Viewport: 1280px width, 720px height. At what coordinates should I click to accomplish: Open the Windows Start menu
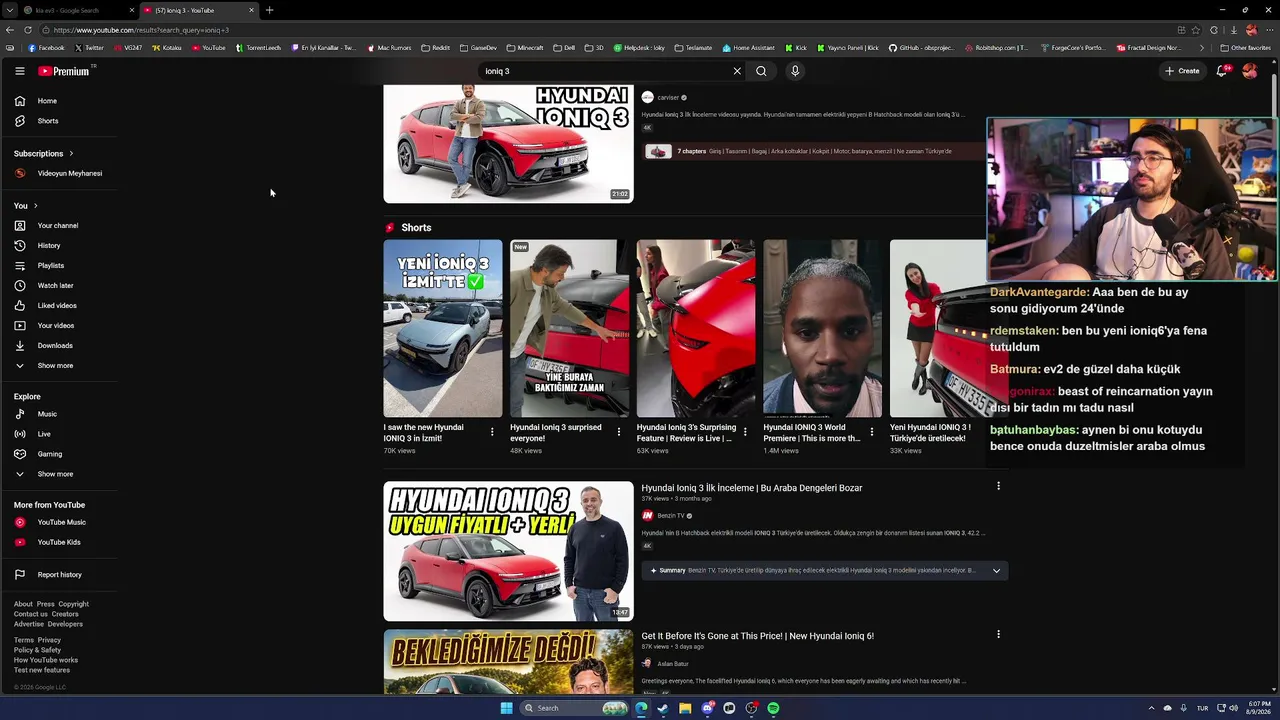(506, 708)
